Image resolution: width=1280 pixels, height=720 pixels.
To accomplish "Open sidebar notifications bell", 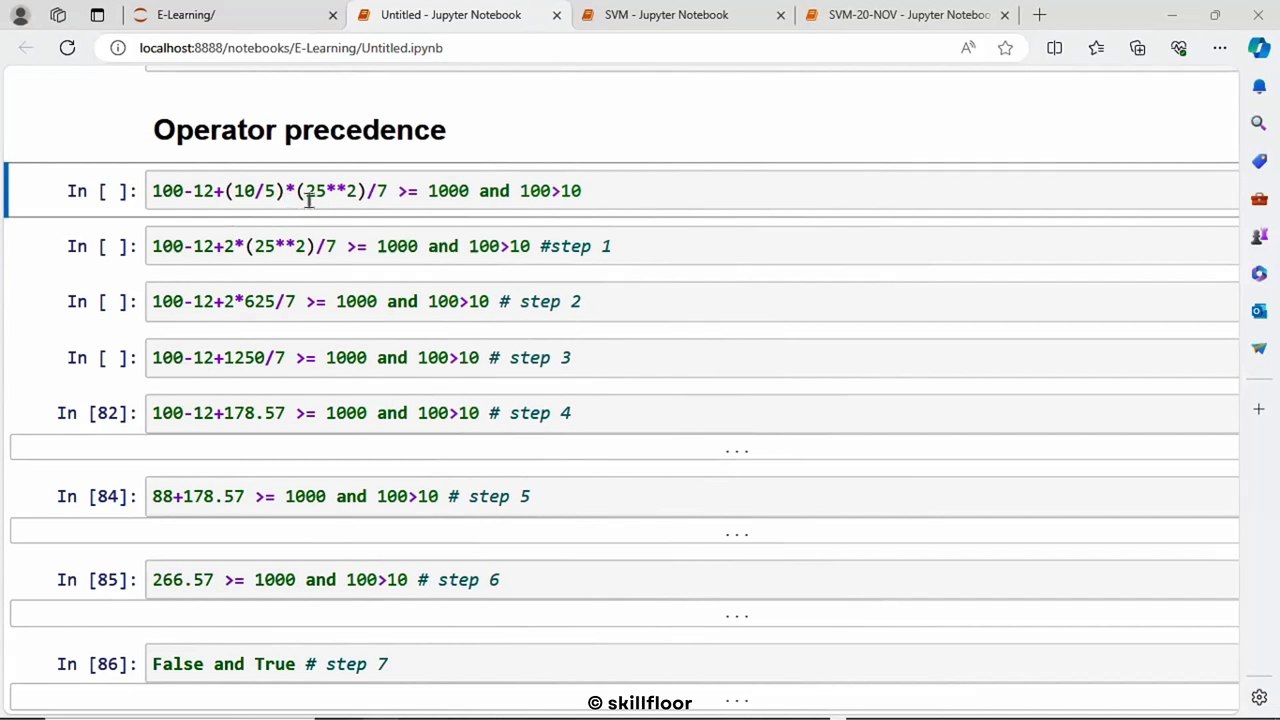I will pyautogui.click(x=1259, y=87).
